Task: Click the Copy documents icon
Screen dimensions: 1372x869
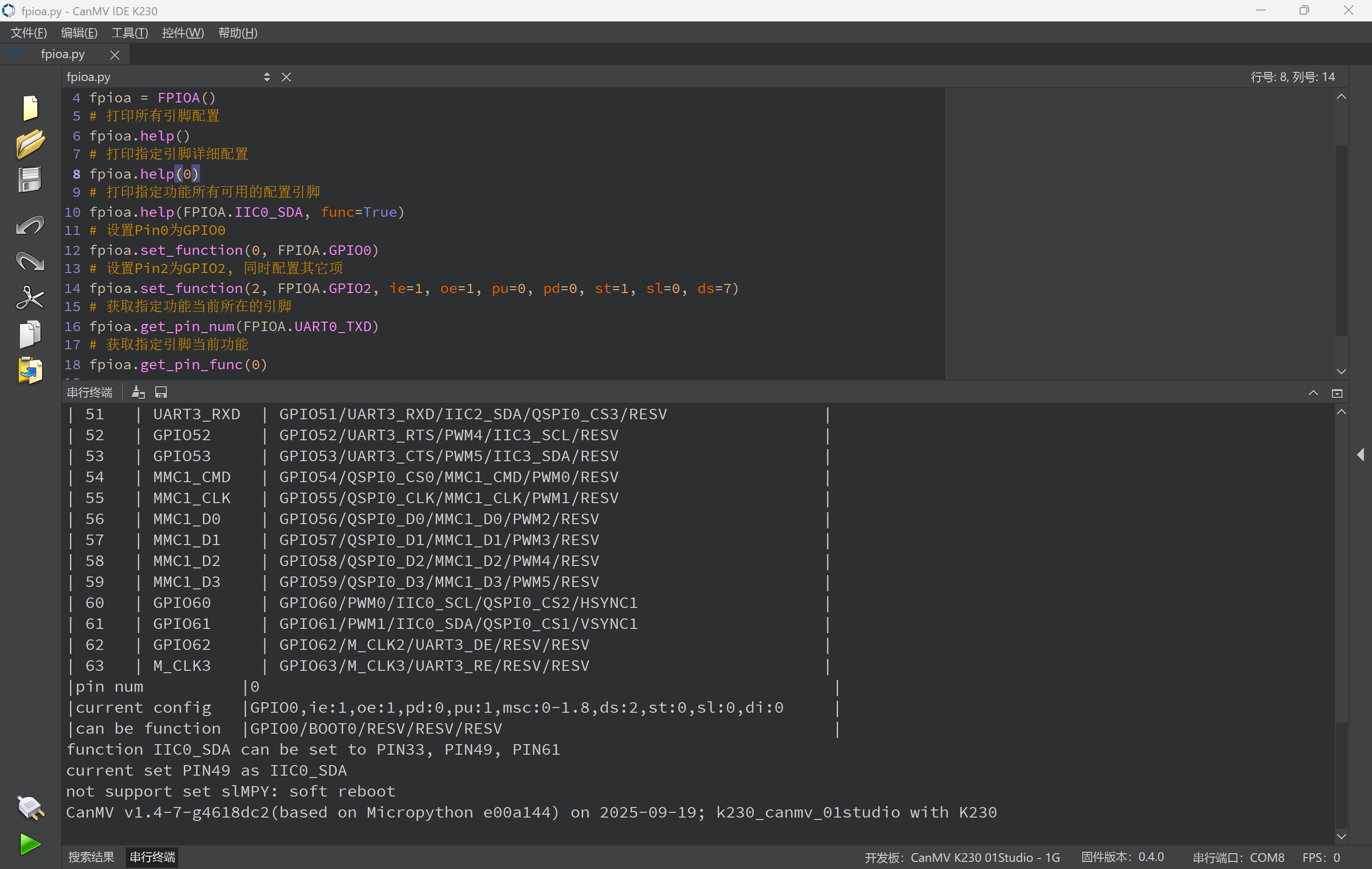Action: coord(30,334)
